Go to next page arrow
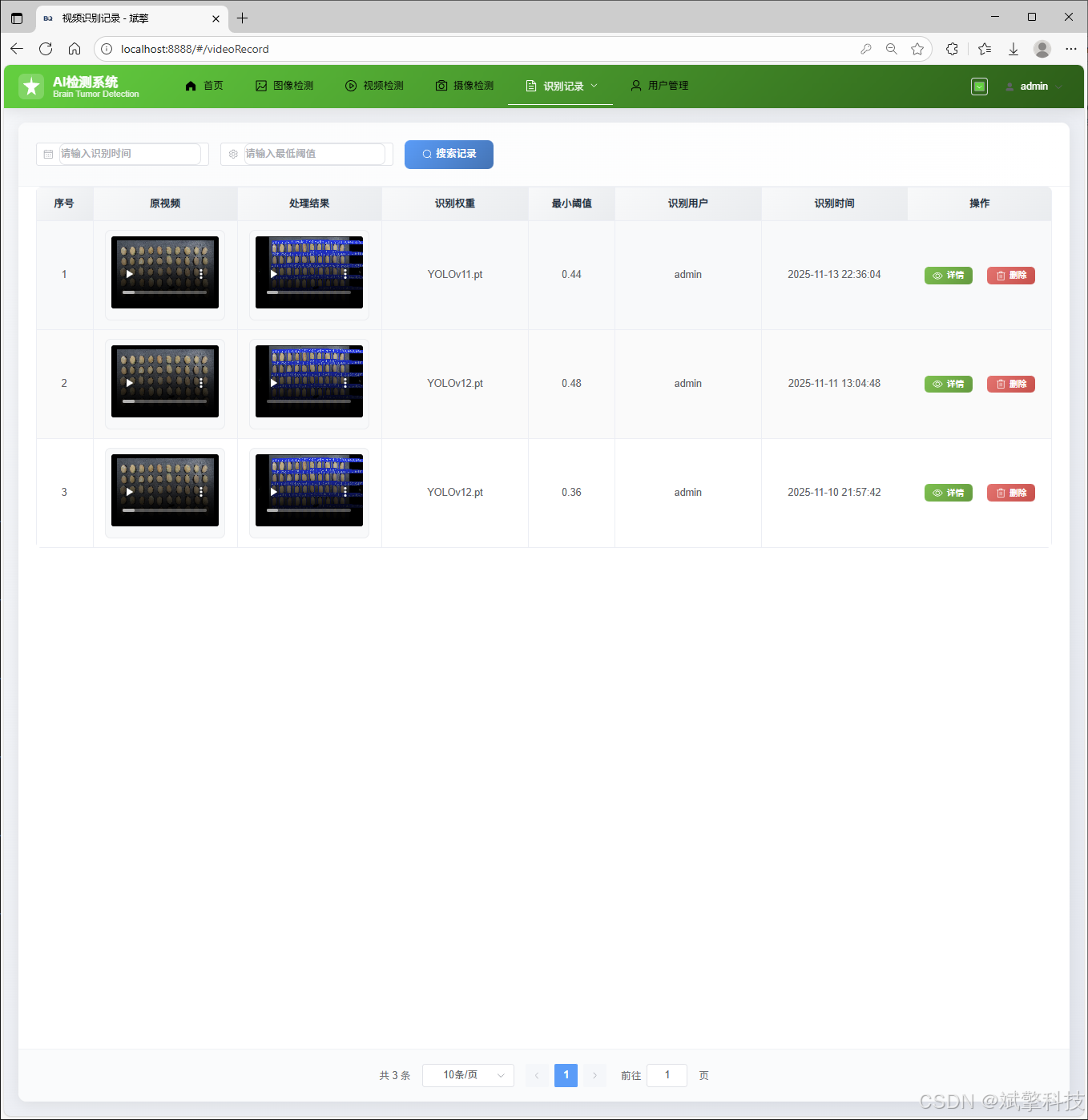1088x1120 pixels. pos(594,1075)
